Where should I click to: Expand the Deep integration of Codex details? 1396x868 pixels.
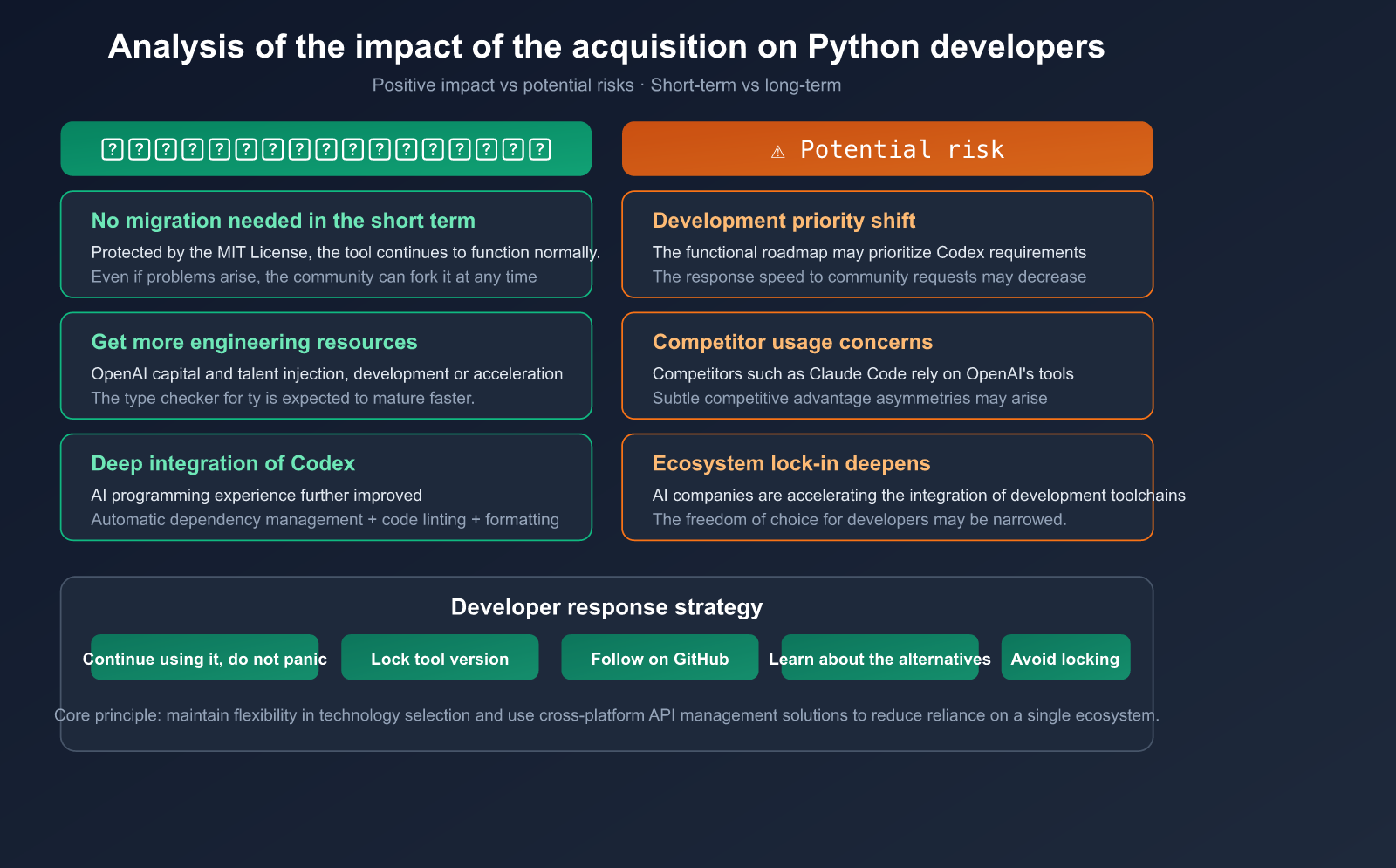point(325,488)
